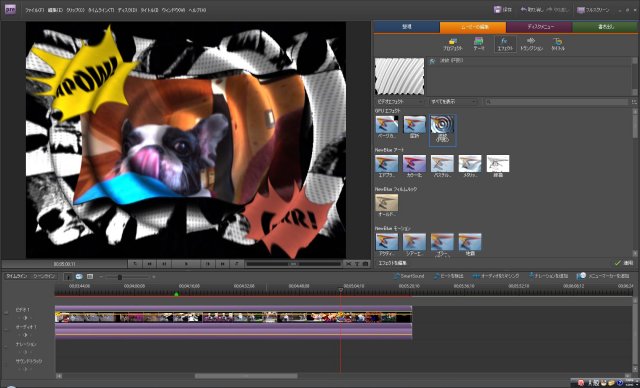Image resolution: width=640 pixels, height=388 pixels.
Task: Open the Transitions (トランジション) panel icon
Action: tap(531, 44)
